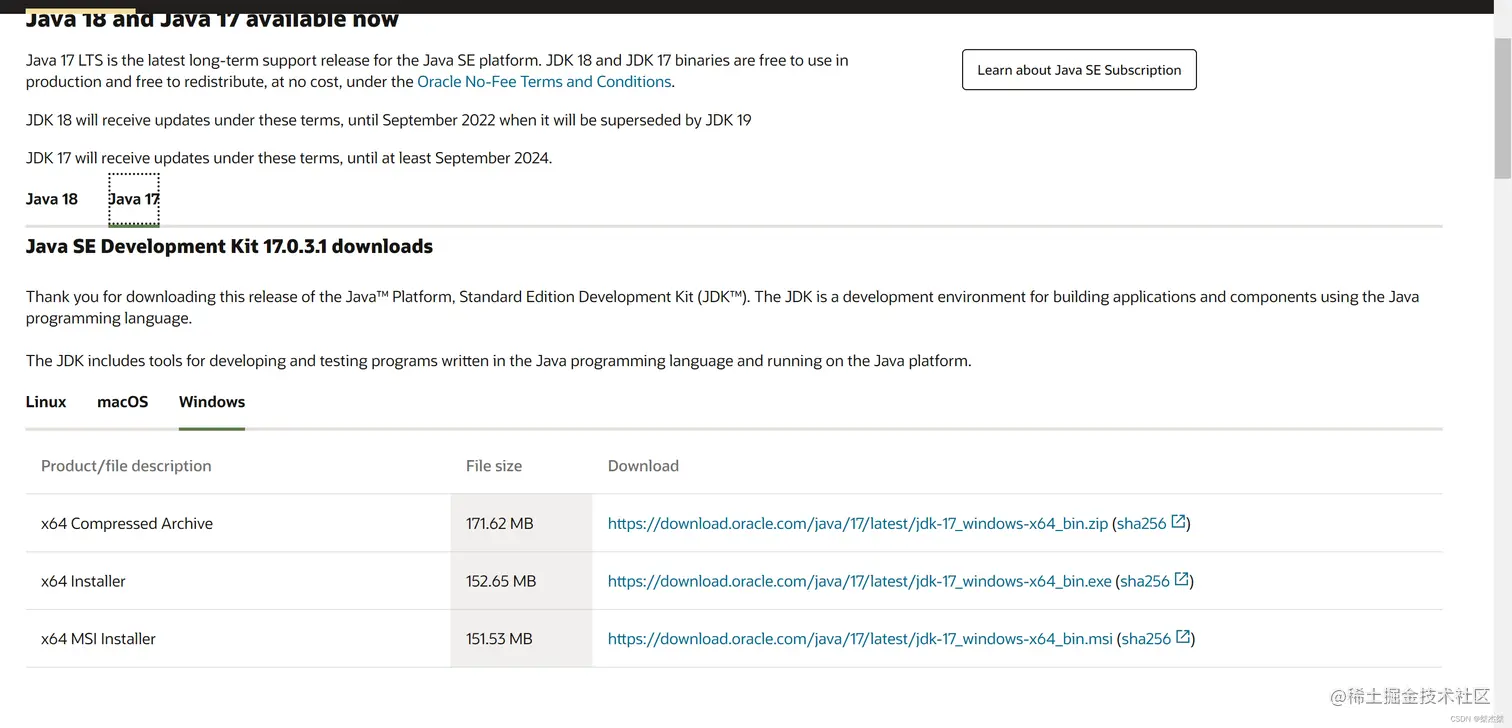The image size is (1512, 728).
Task: Click Java SE Development Kit 17.0.3.1 downloads heading
Action: pos(229,247)
